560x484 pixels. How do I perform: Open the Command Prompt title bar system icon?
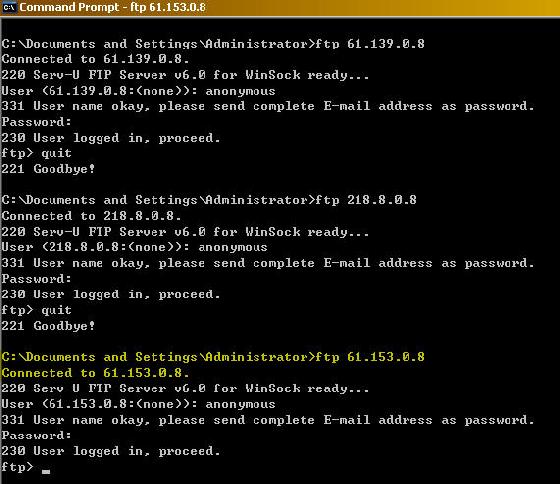tap(9, 7)
